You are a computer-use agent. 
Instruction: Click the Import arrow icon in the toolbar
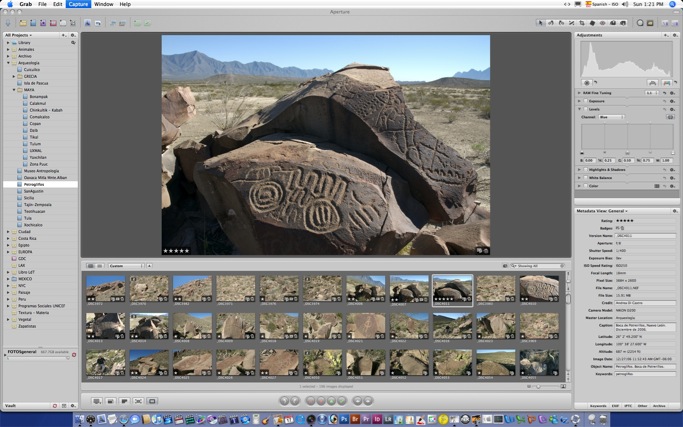[8, 23]
